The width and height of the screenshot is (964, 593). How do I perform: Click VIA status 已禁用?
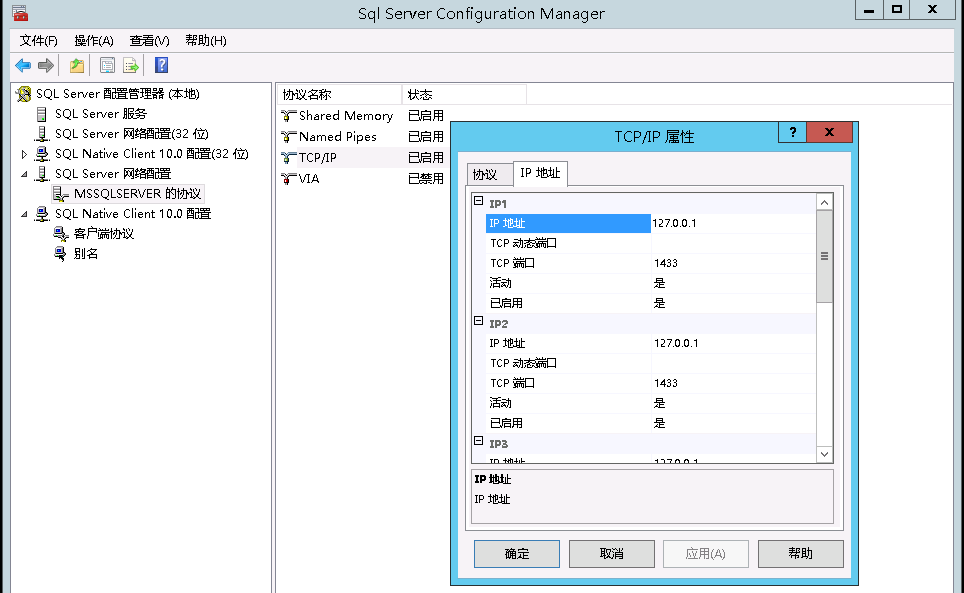[x=425, y=178]
